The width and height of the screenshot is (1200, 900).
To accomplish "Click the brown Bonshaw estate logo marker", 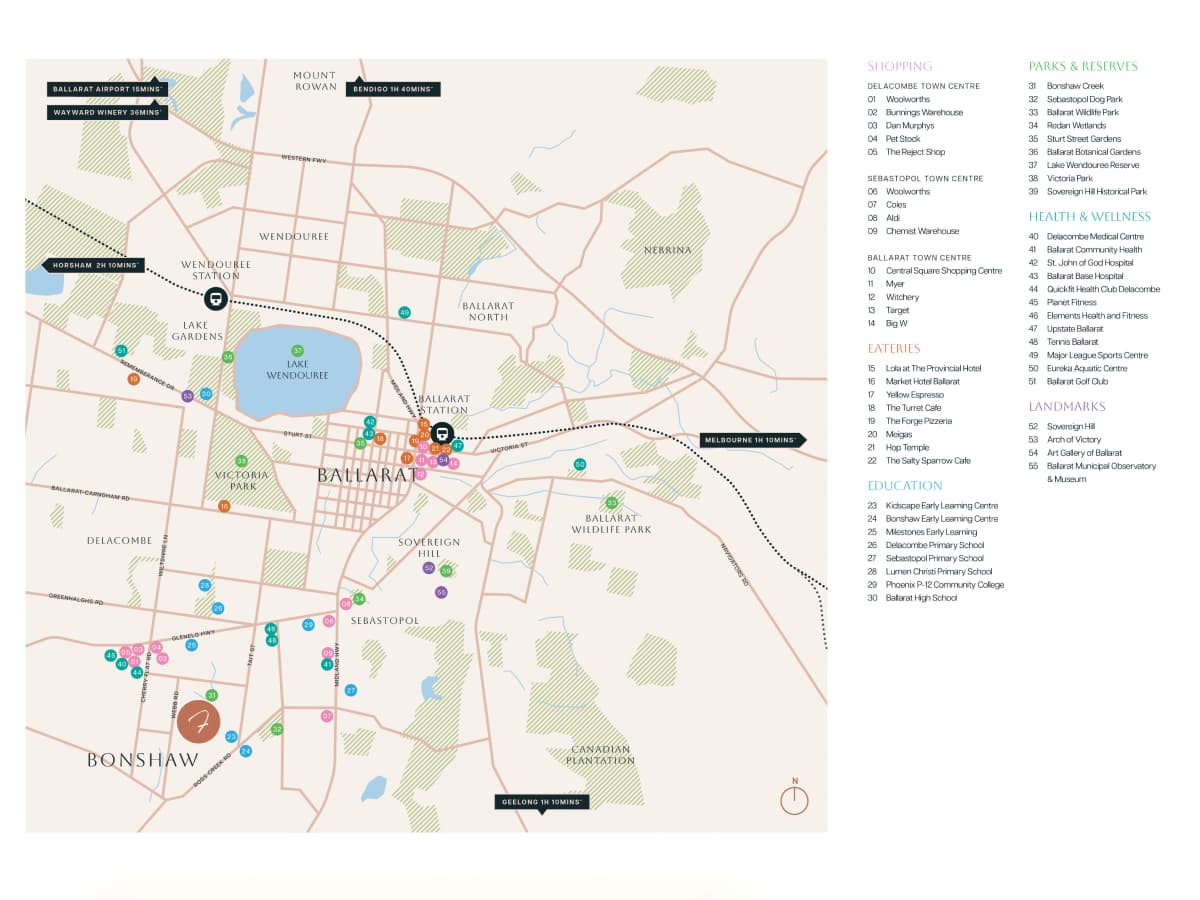I will coord(200,724).
